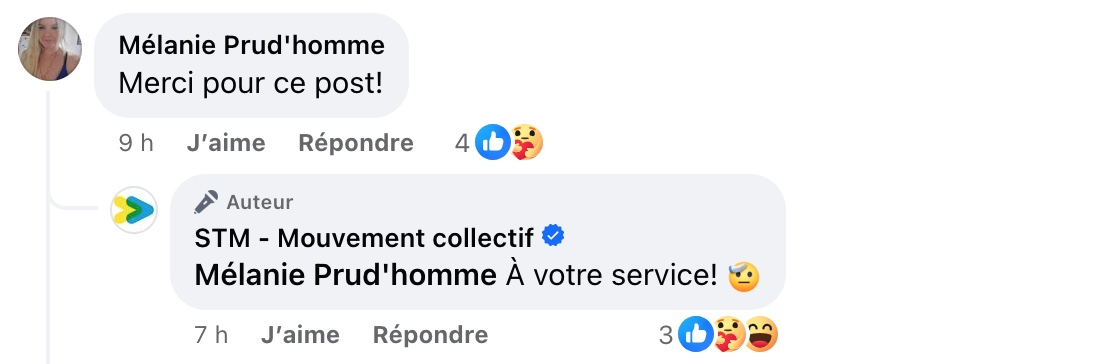1096x364 pixels.
Task: Reply to Mélanie Prud'homme's comment
Action: tap(356, 143)
